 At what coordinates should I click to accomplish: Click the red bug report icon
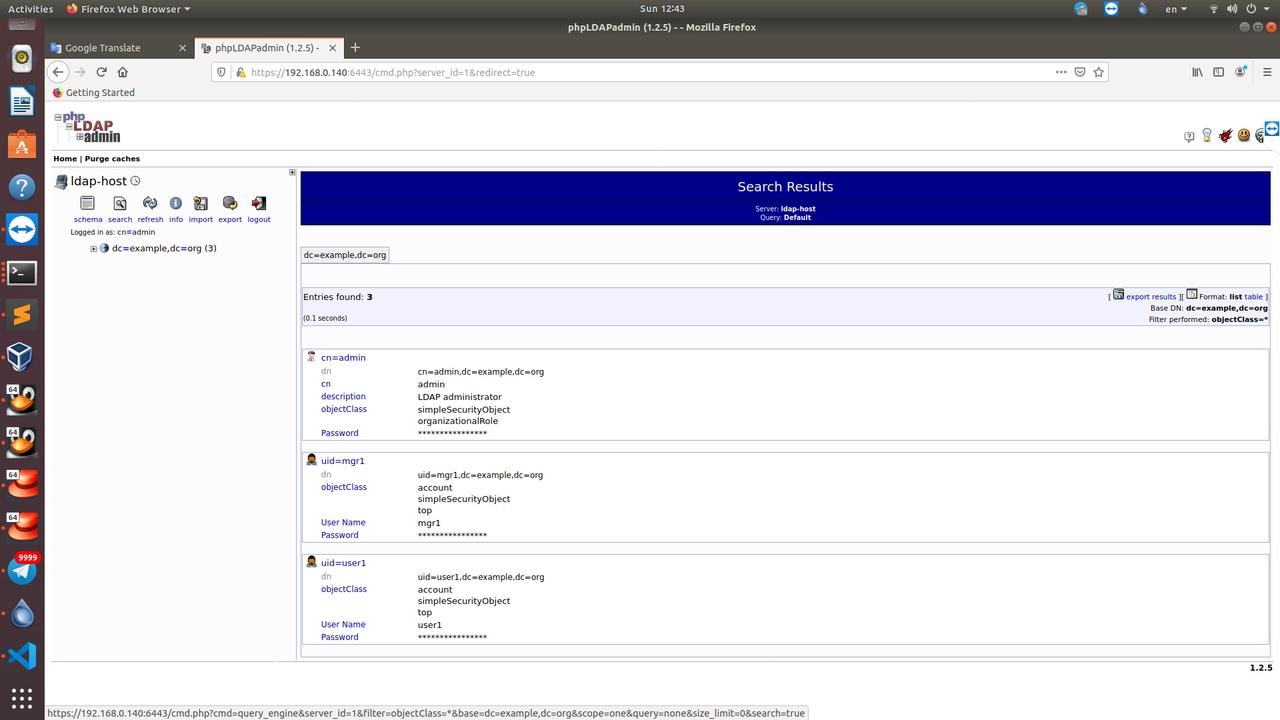tap(1225, 136)
